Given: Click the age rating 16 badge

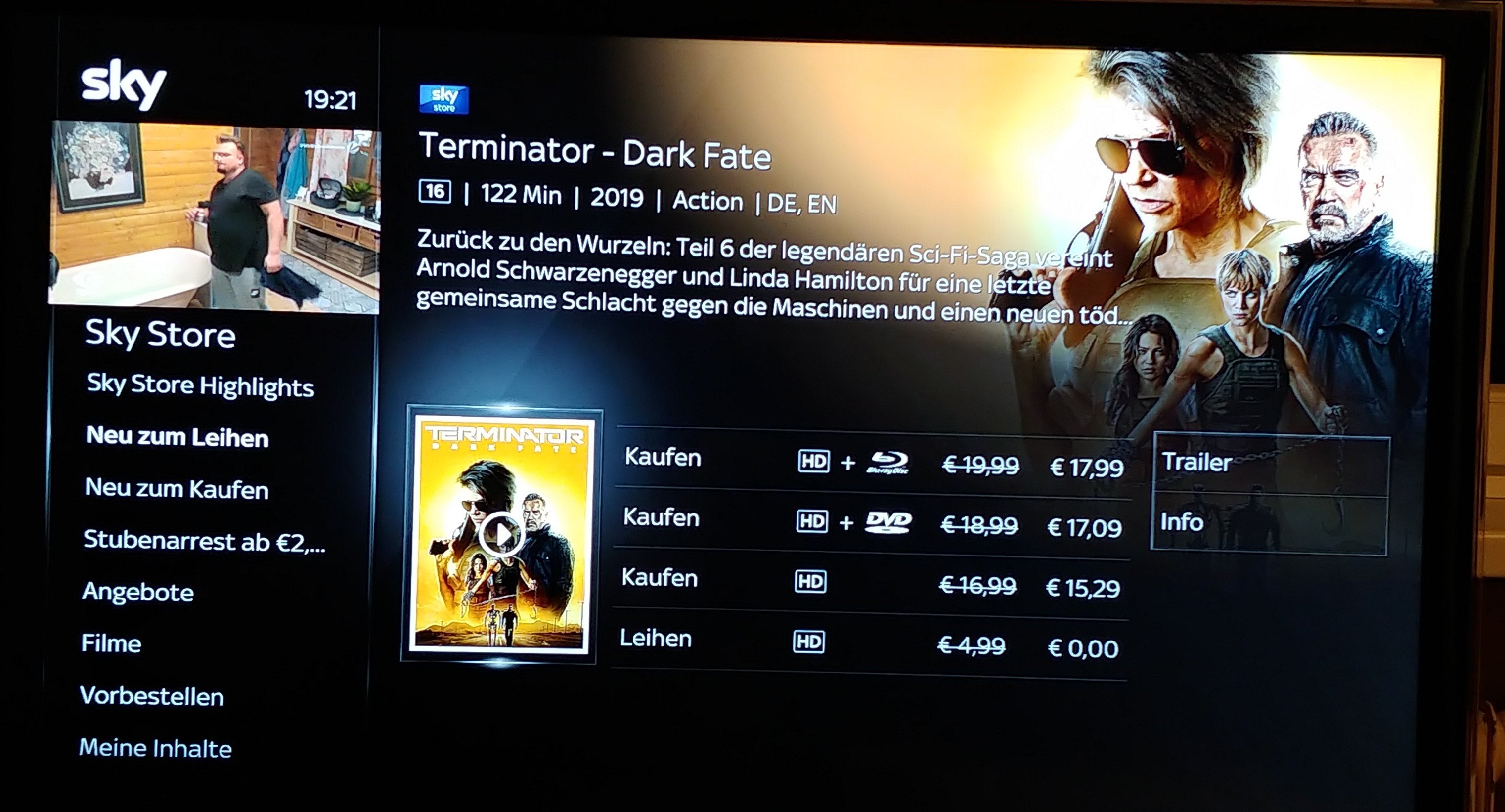Looking at the screenshot, I should 435,192.
